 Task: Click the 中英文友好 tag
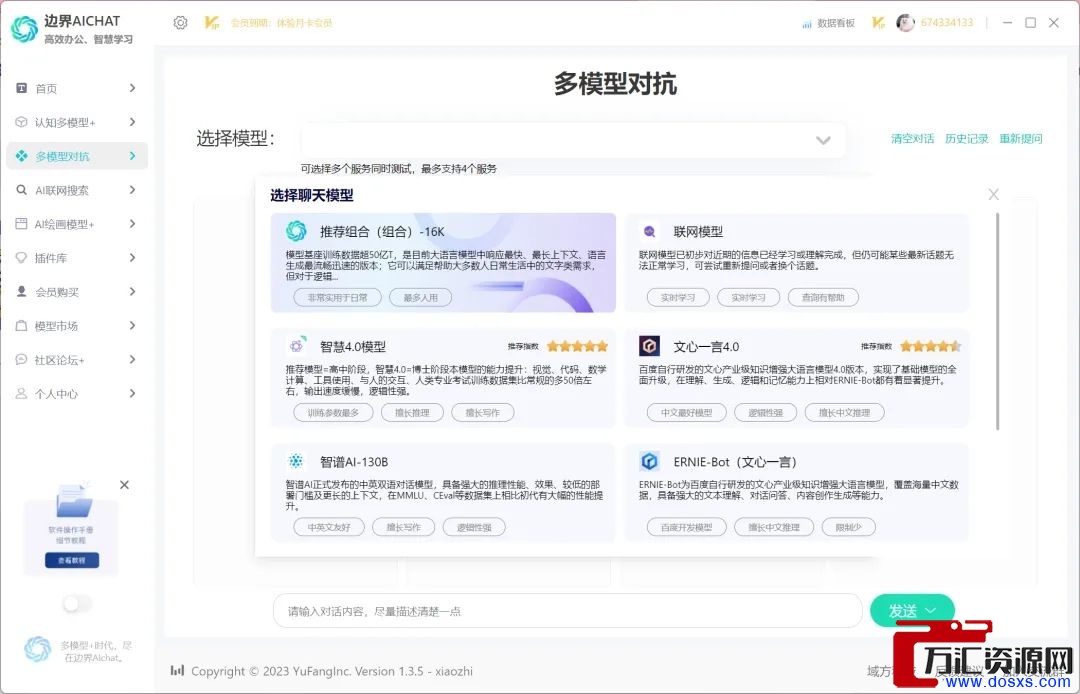click(x=329, y=527)
